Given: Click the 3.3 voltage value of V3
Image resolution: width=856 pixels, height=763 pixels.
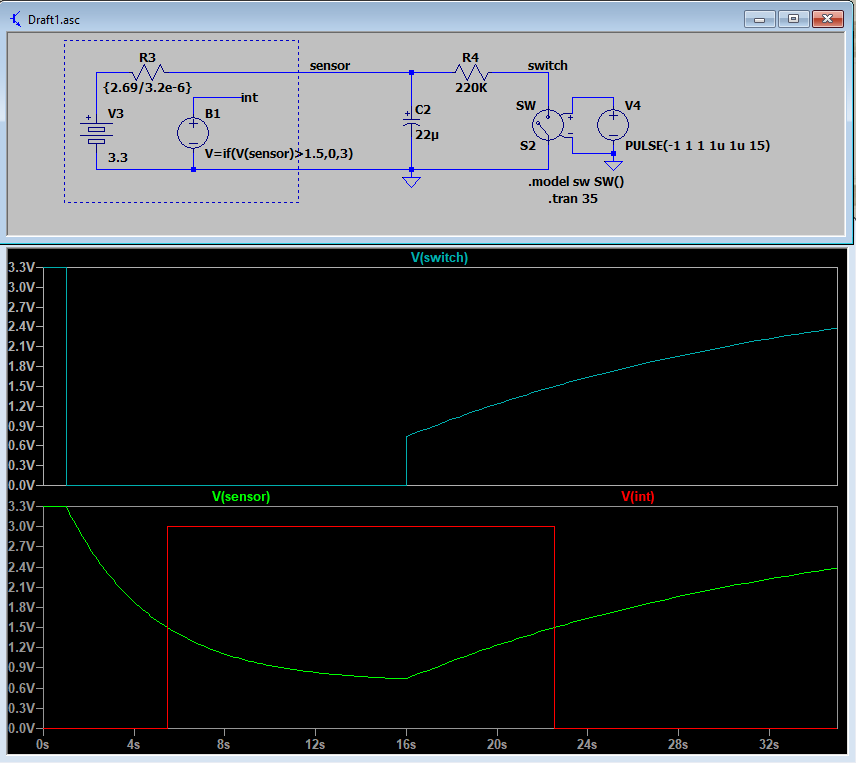Looking at the screenshot, I should tap(117, 158).
